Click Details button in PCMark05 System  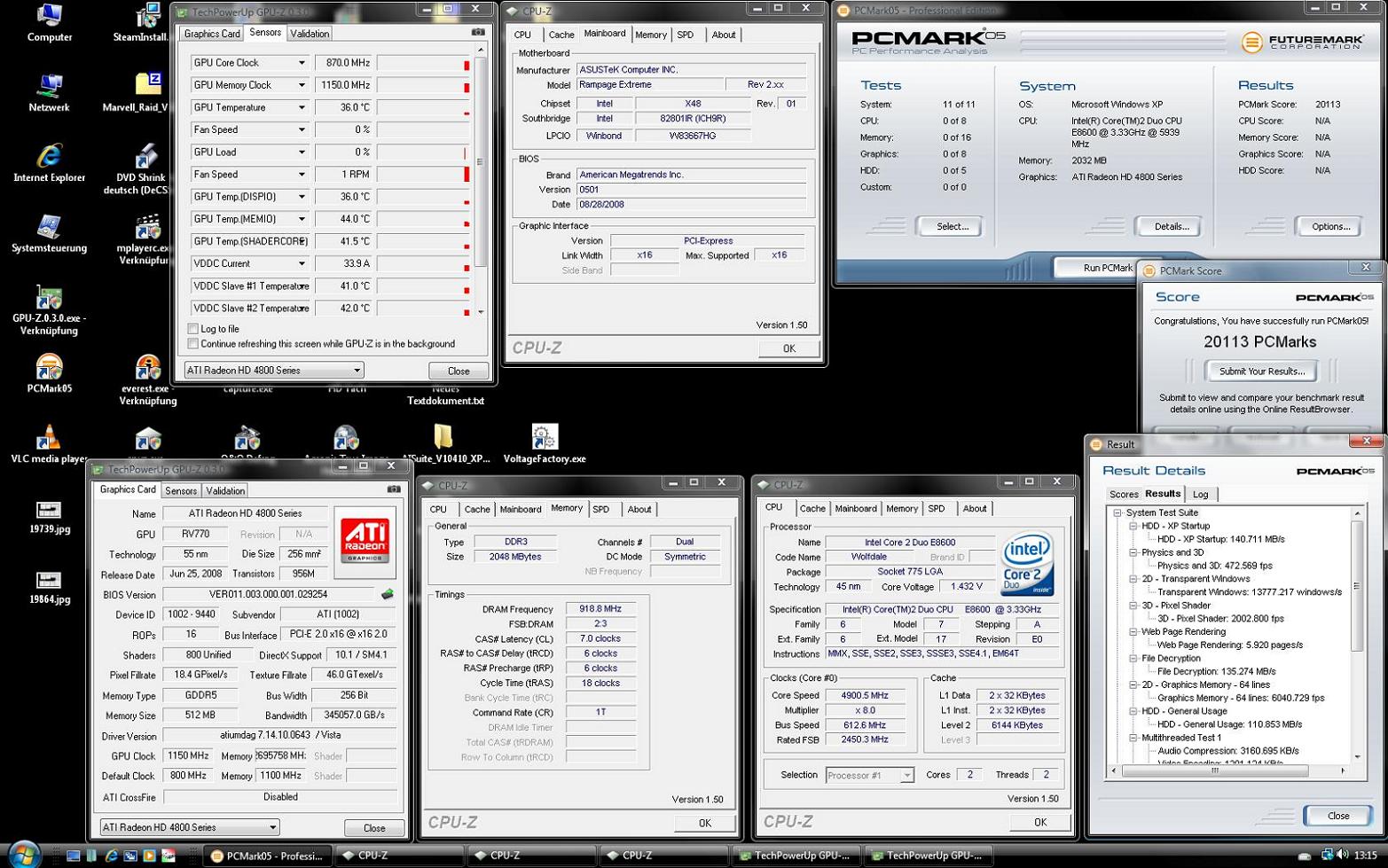(x=1171, y=227)
